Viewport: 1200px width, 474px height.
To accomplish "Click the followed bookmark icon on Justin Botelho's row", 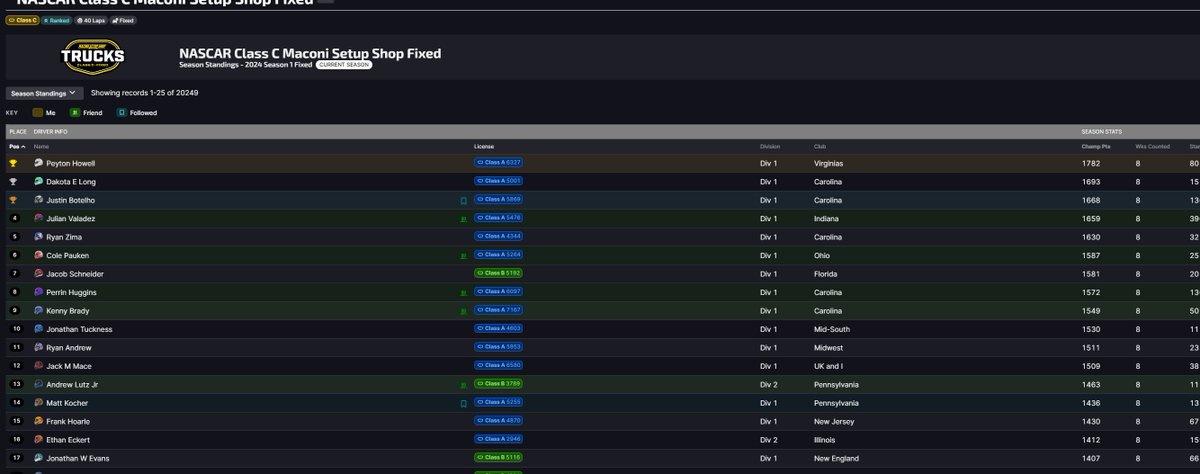I will 463,200.
